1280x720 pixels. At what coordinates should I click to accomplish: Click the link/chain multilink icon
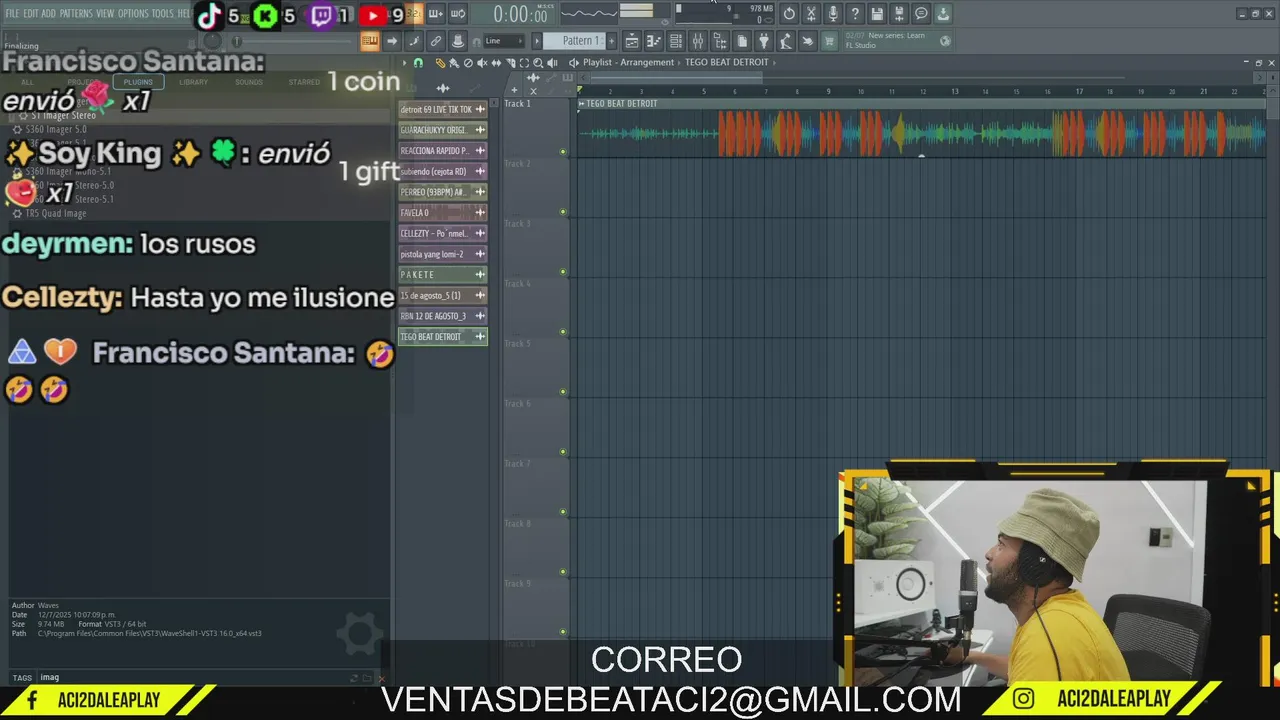(436, 41)
